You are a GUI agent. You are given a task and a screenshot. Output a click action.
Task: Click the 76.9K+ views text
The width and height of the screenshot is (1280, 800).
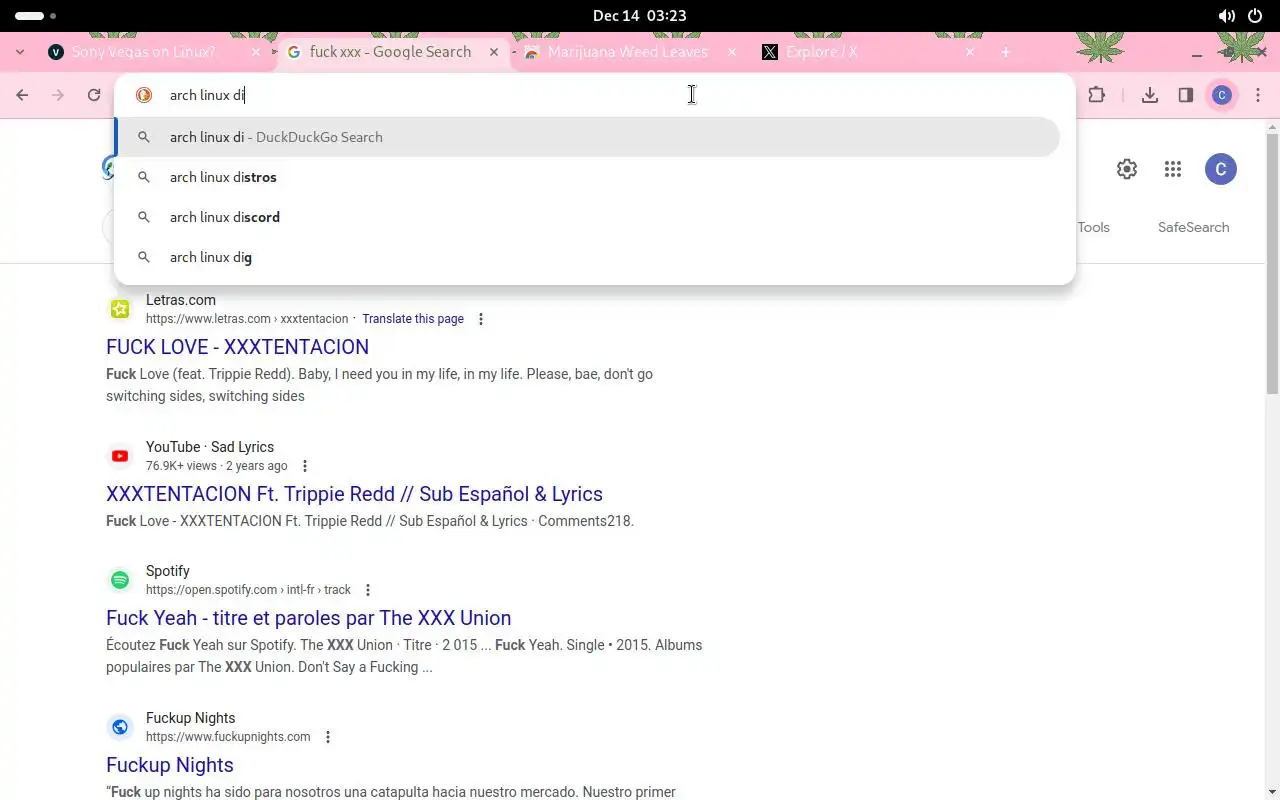point(181,466)
